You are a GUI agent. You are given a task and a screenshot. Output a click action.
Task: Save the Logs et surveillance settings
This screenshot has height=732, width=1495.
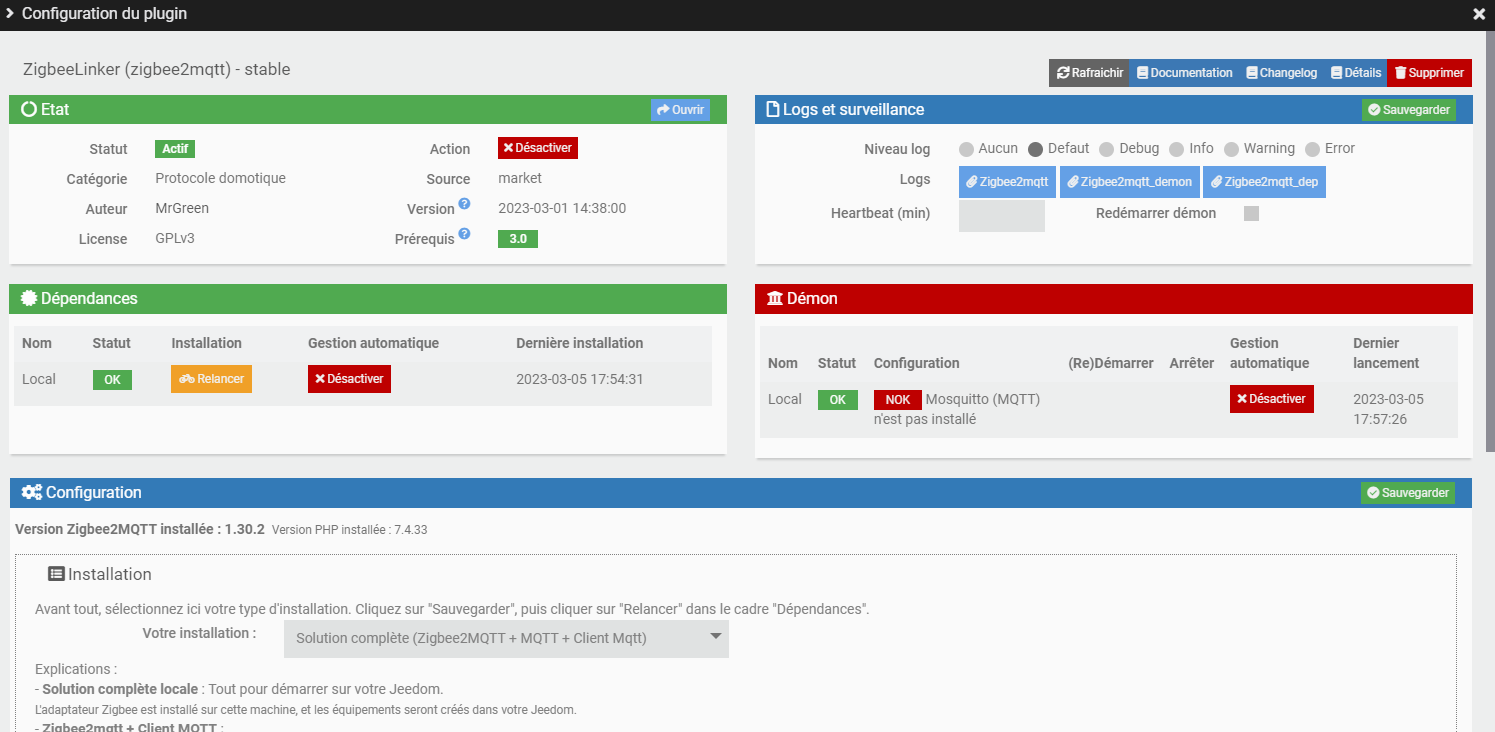(1408, 110)
